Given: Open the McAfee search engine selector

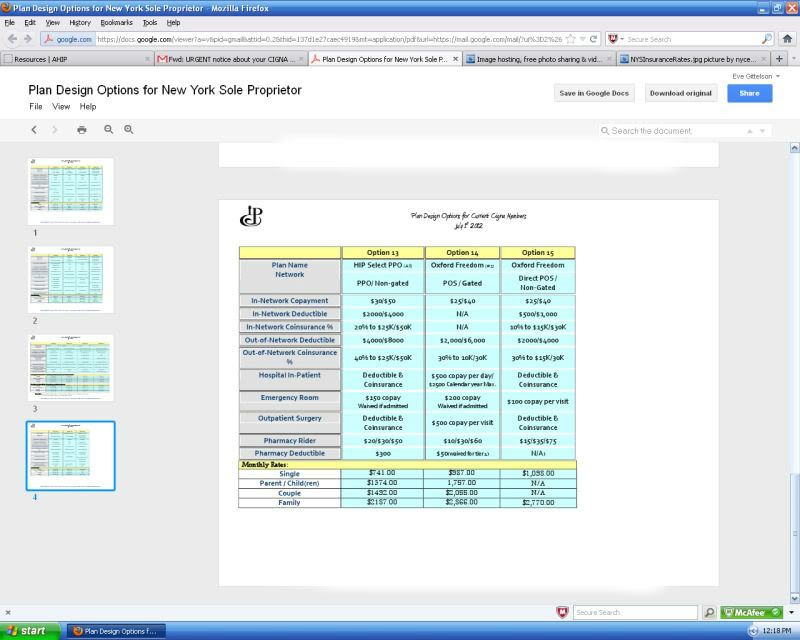Looking at the screenshot, I should point(616,39).
